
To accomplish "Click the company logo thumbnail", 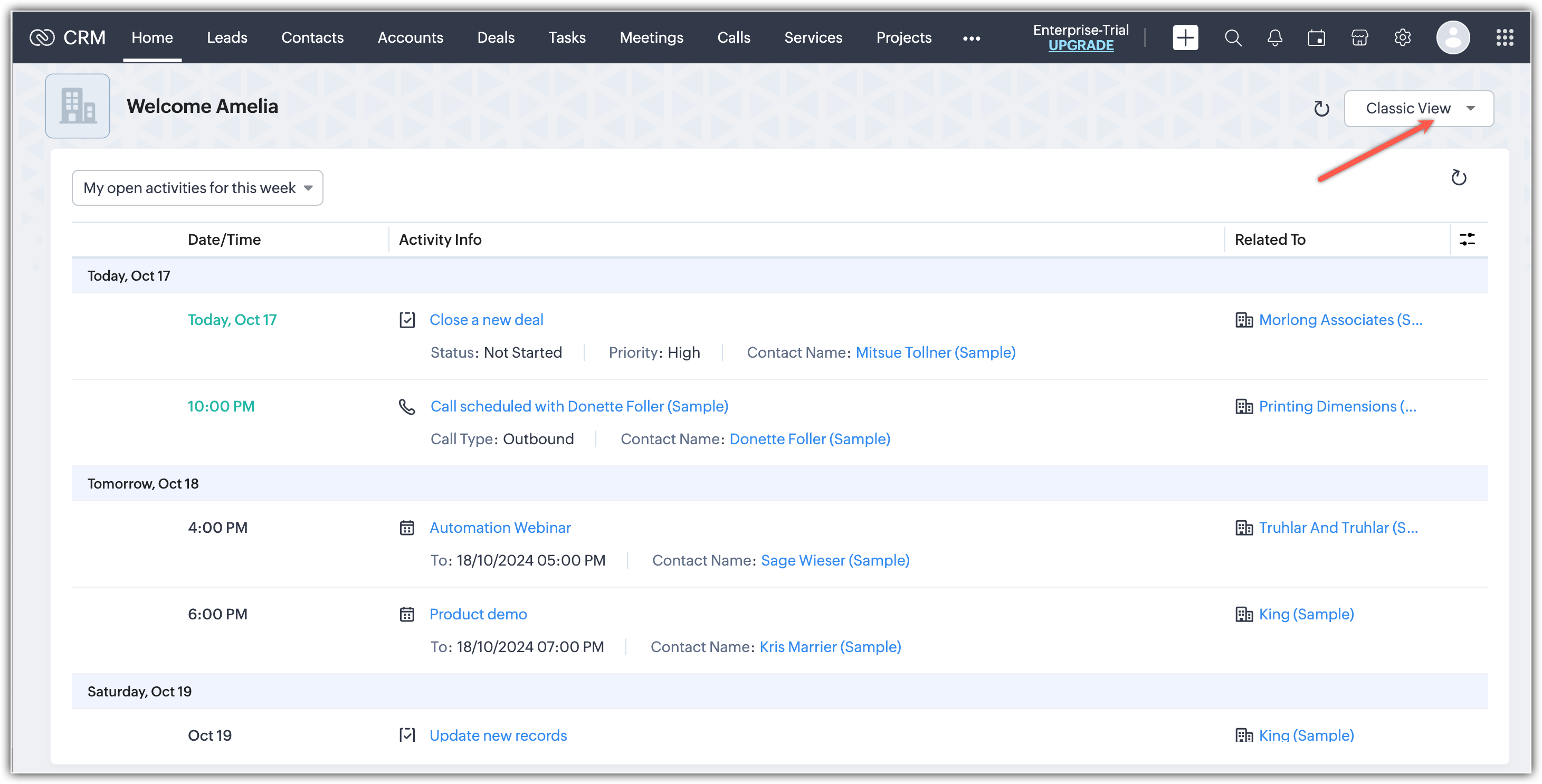I will pyautogui.click(x=78, y=106).
